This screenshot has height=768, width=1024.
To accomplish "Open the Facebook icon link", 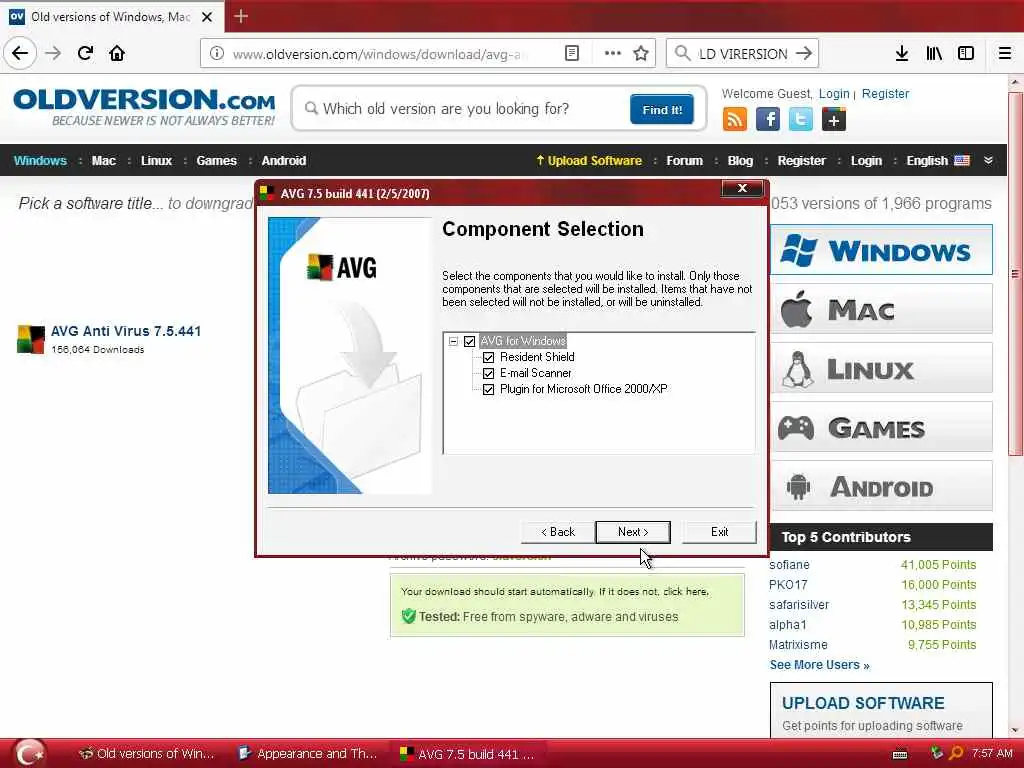I will pos(768,120).
